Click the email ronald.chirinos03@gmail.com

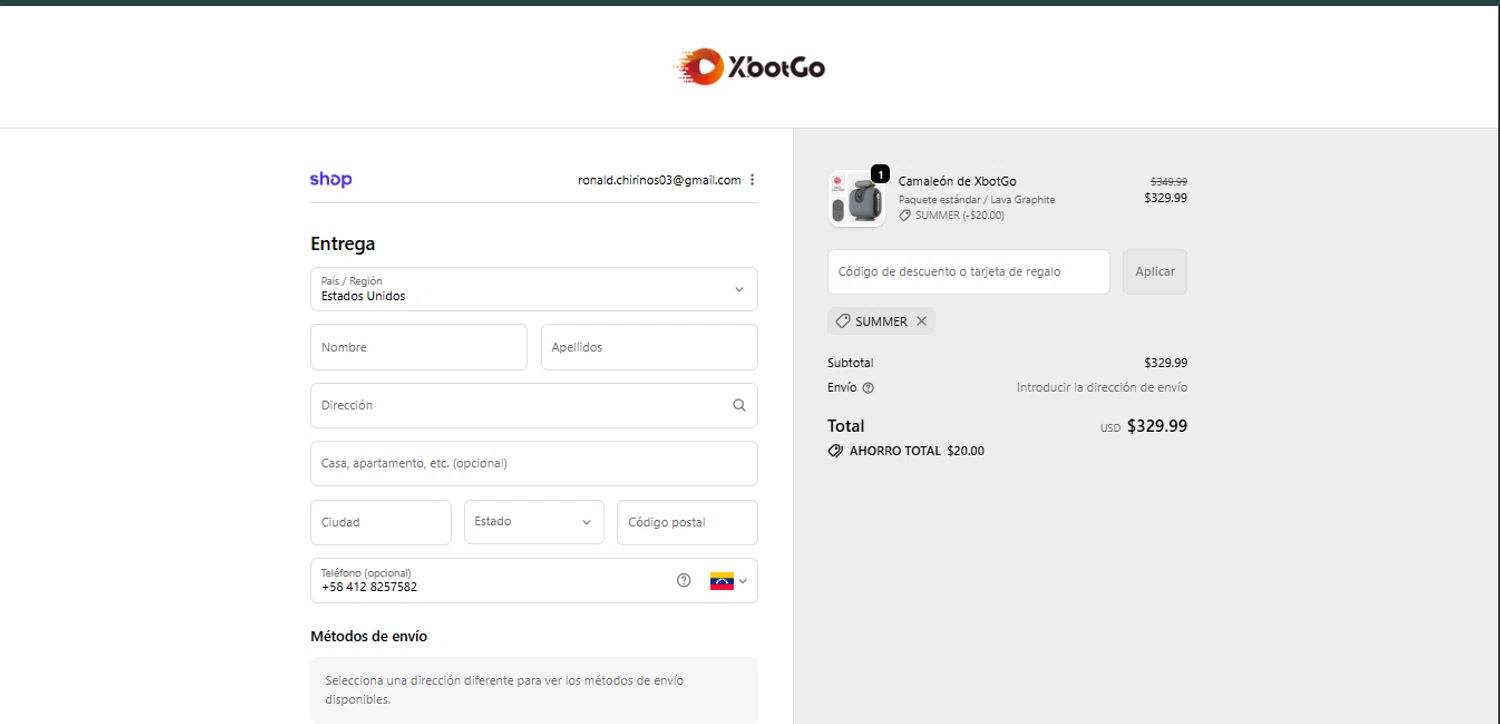coord(659,180)
